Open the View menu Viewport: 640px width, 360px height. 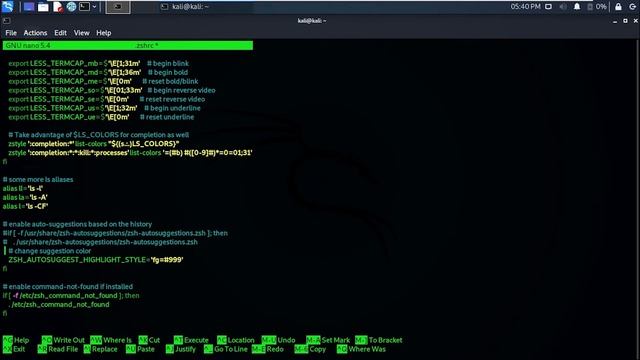[81, 33]
